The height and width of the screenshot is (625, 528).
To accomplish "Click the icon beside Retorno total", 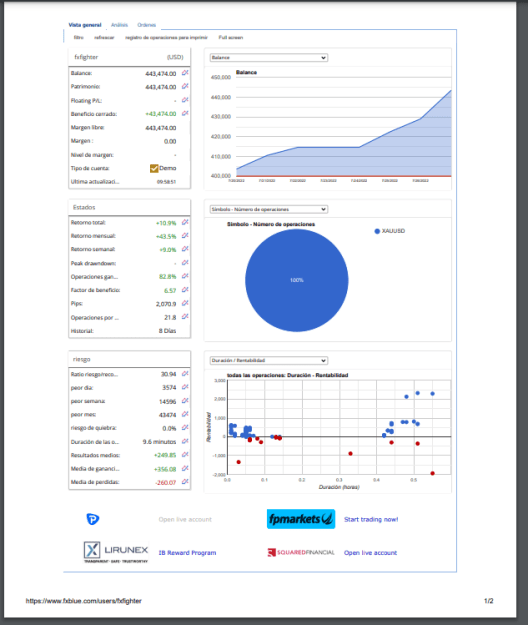I will click(185, 222).
